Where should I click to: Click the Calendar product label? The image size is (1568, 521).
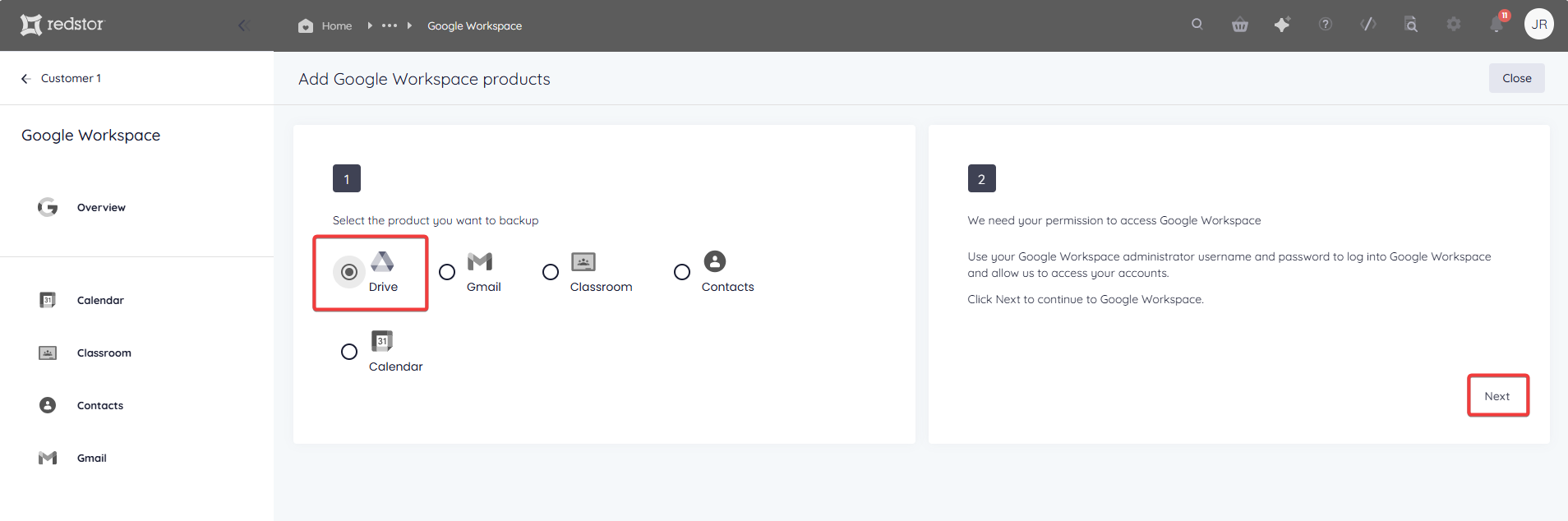[x=396, y=367]
